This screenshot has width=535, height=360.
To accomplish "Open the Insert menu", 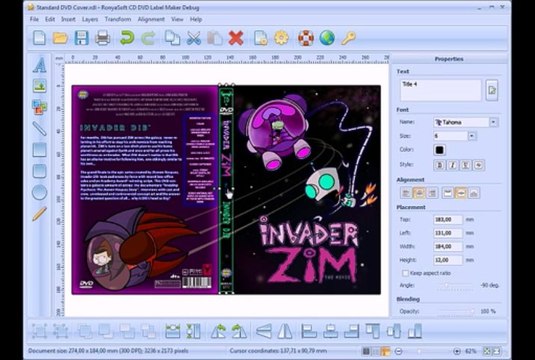I will (68, 19).
